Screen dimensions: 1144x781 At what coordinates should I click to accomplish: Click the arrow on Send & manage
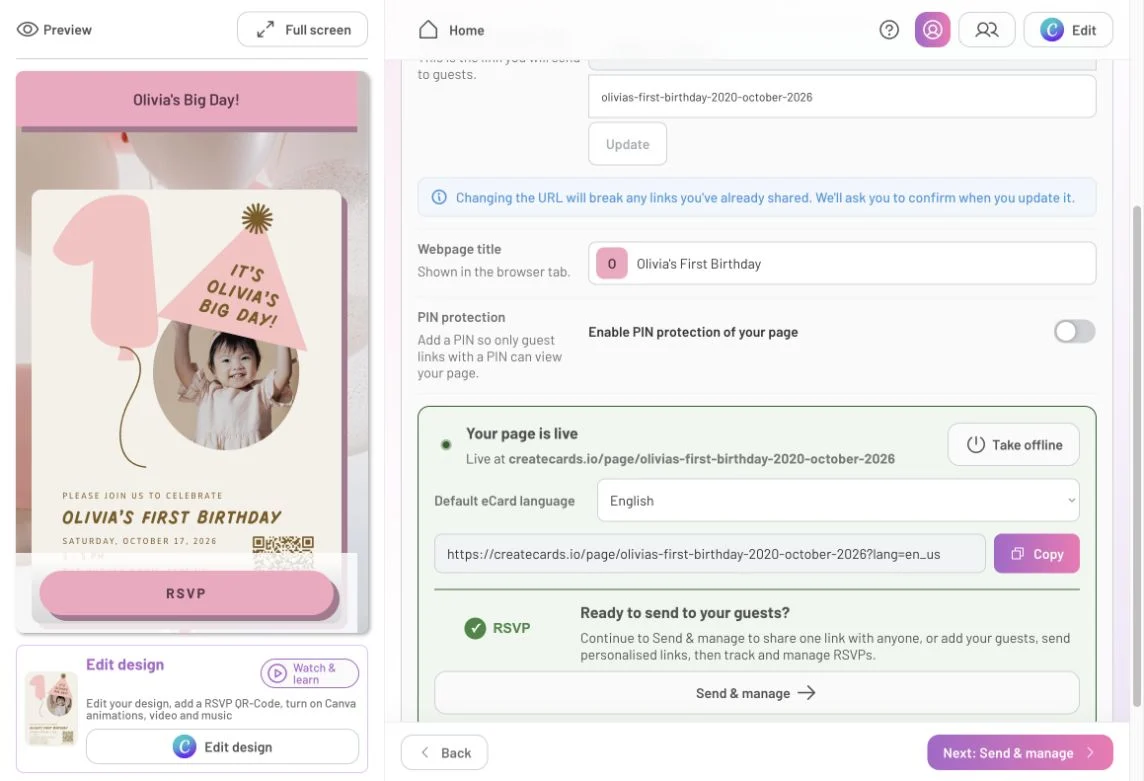806,693
